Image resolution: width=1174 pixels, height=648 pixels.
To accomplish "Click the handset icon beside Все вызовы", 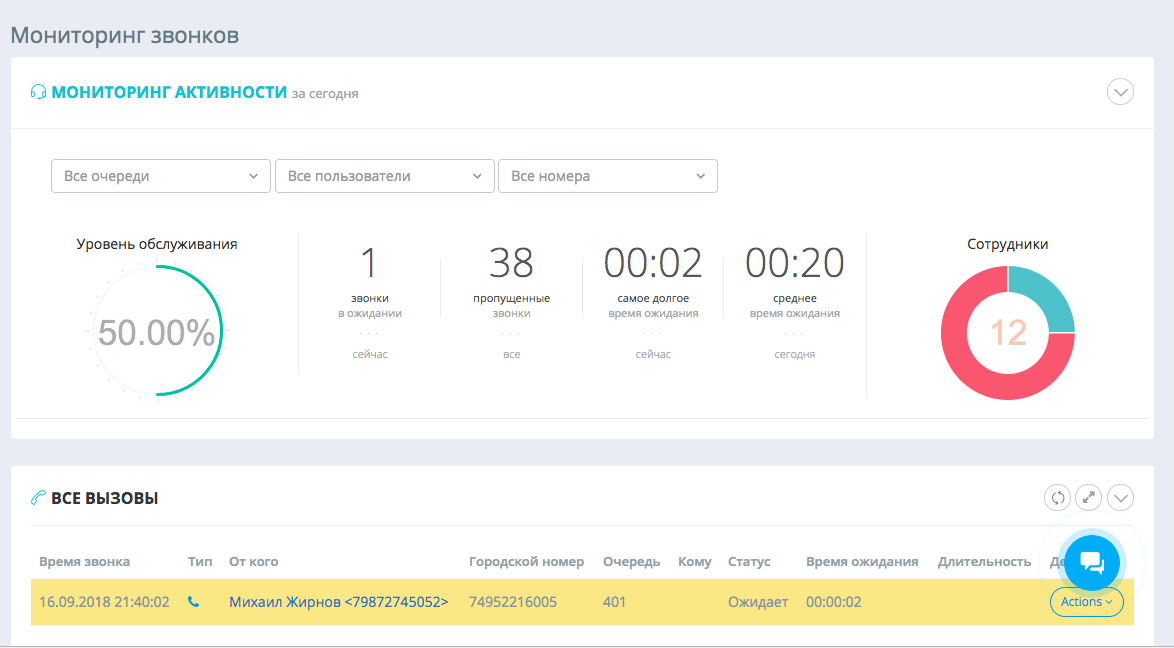I will tap(38, 497).
